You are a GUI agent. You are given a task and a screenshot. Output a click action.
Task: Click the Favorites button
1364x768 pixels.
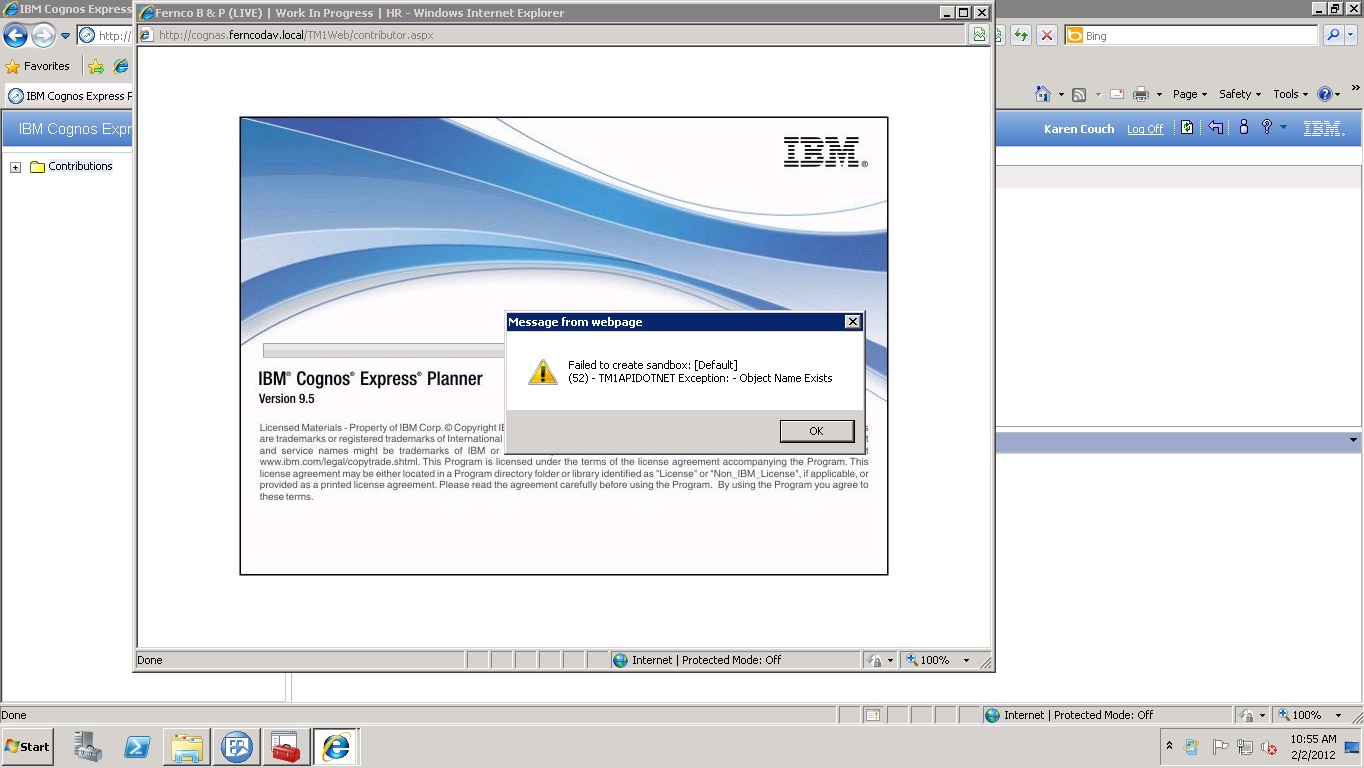[38, 66]
